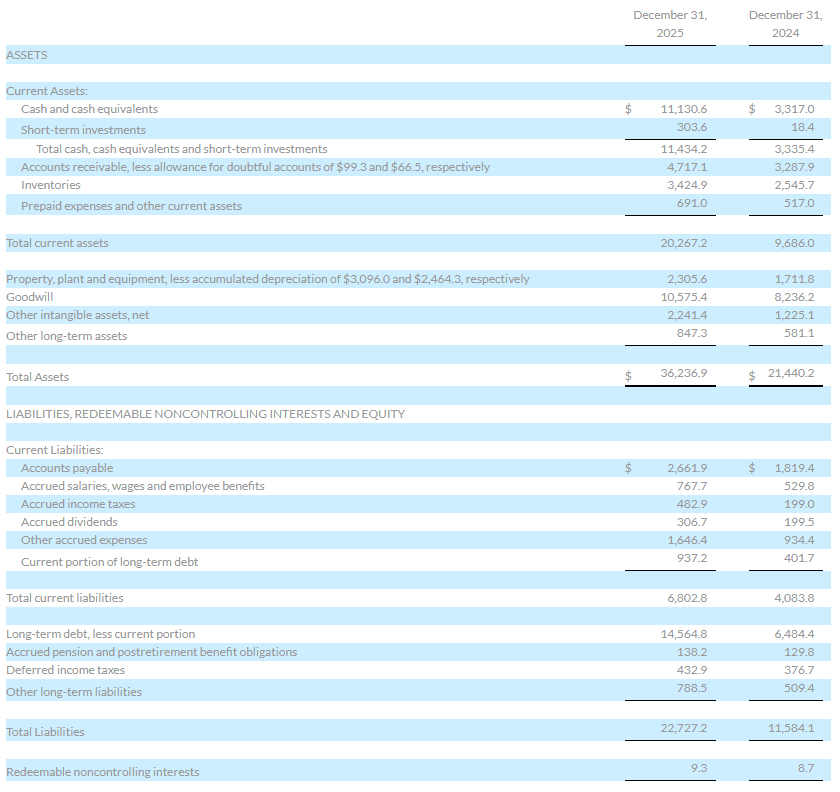The height and width of the screenshot is (792, 840).
Task: Select the 2024 Goodwill value 8,236.2
Action: pos(795,297)
